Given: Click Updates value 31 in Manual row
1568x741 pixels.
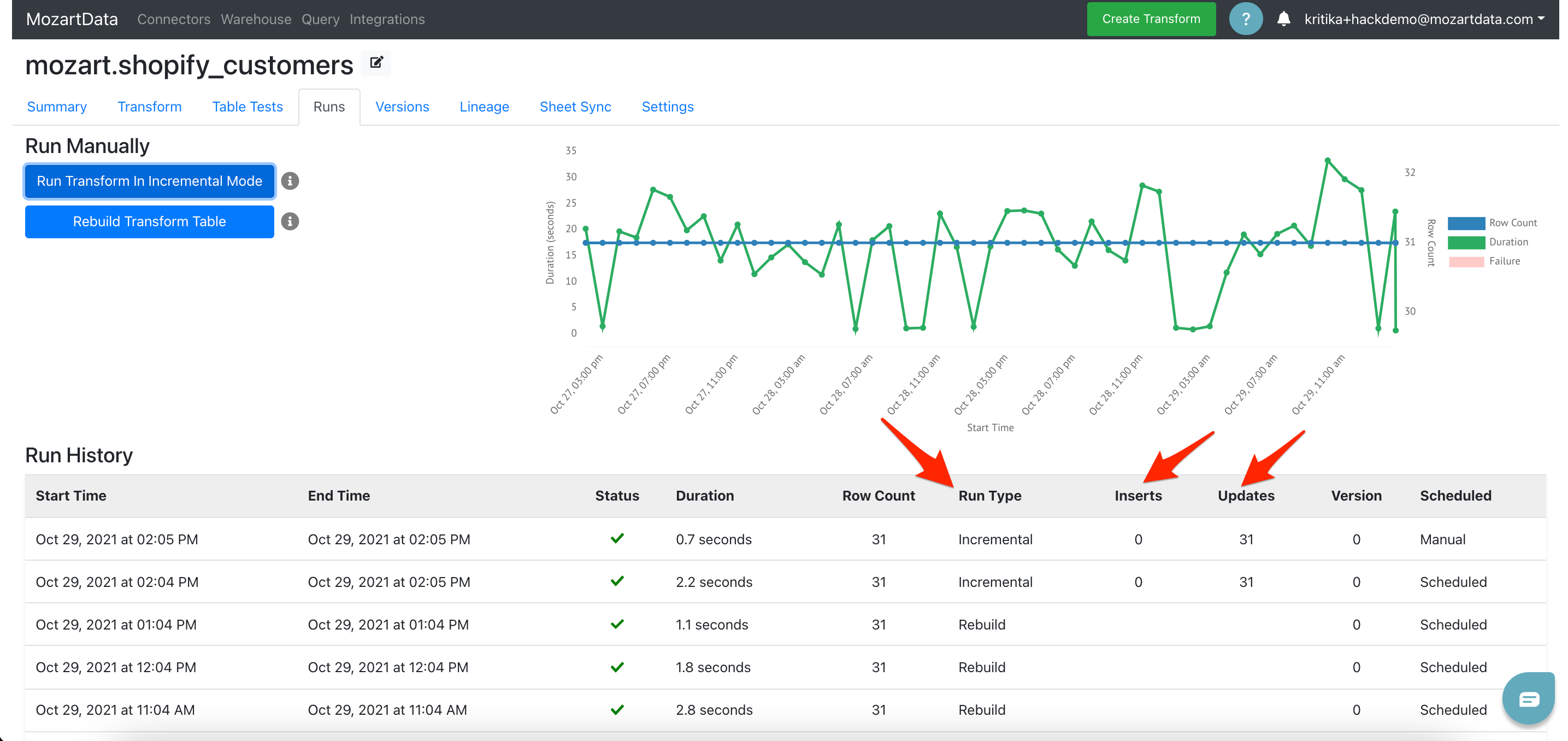Looking at the screenshot, I should pyautogui.click(x=1246, y=539).
